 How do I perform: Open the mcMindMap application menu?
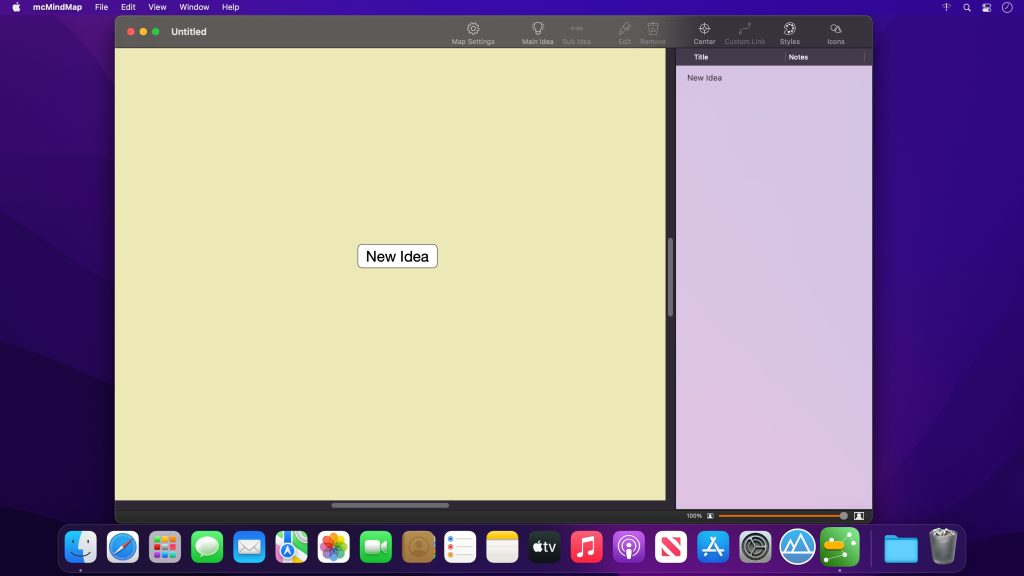(x=56, y=7)
